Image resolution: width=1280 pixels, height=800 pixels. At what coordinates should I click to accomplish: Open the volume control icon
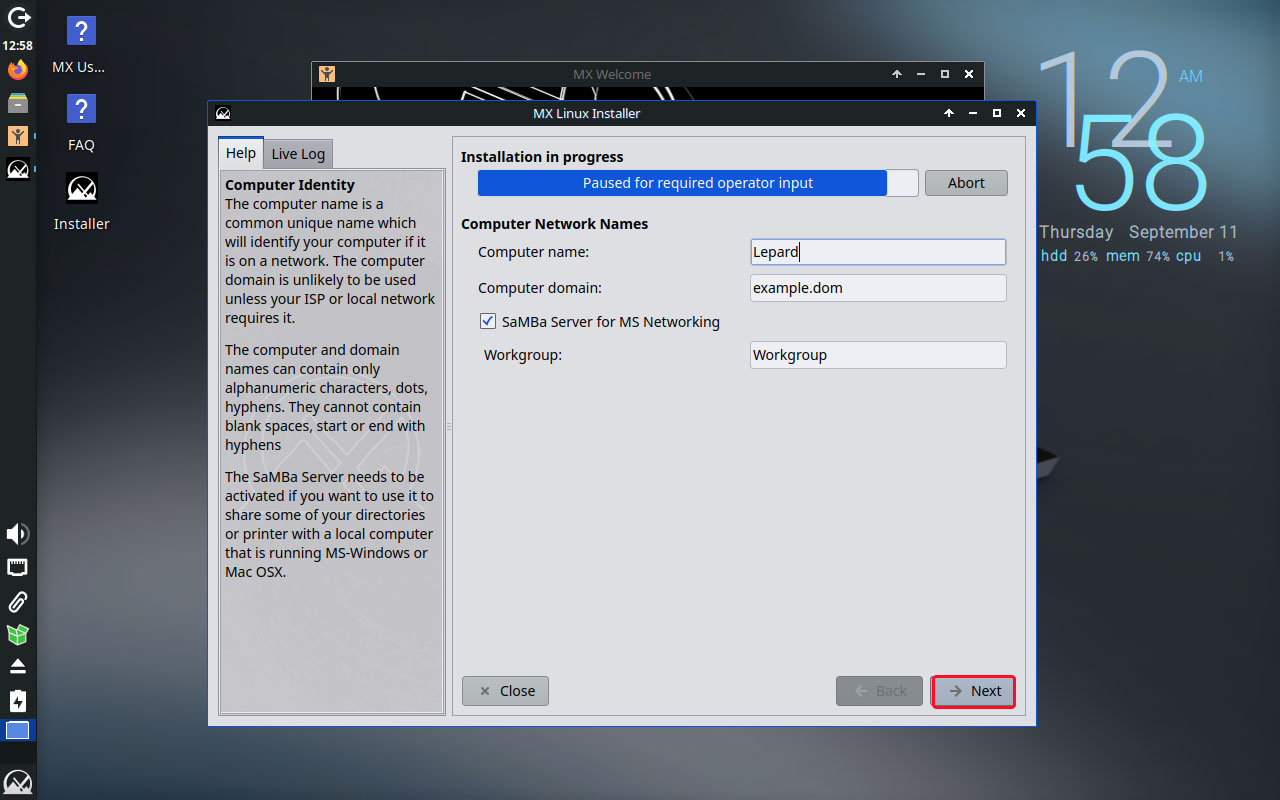[18, 534]
